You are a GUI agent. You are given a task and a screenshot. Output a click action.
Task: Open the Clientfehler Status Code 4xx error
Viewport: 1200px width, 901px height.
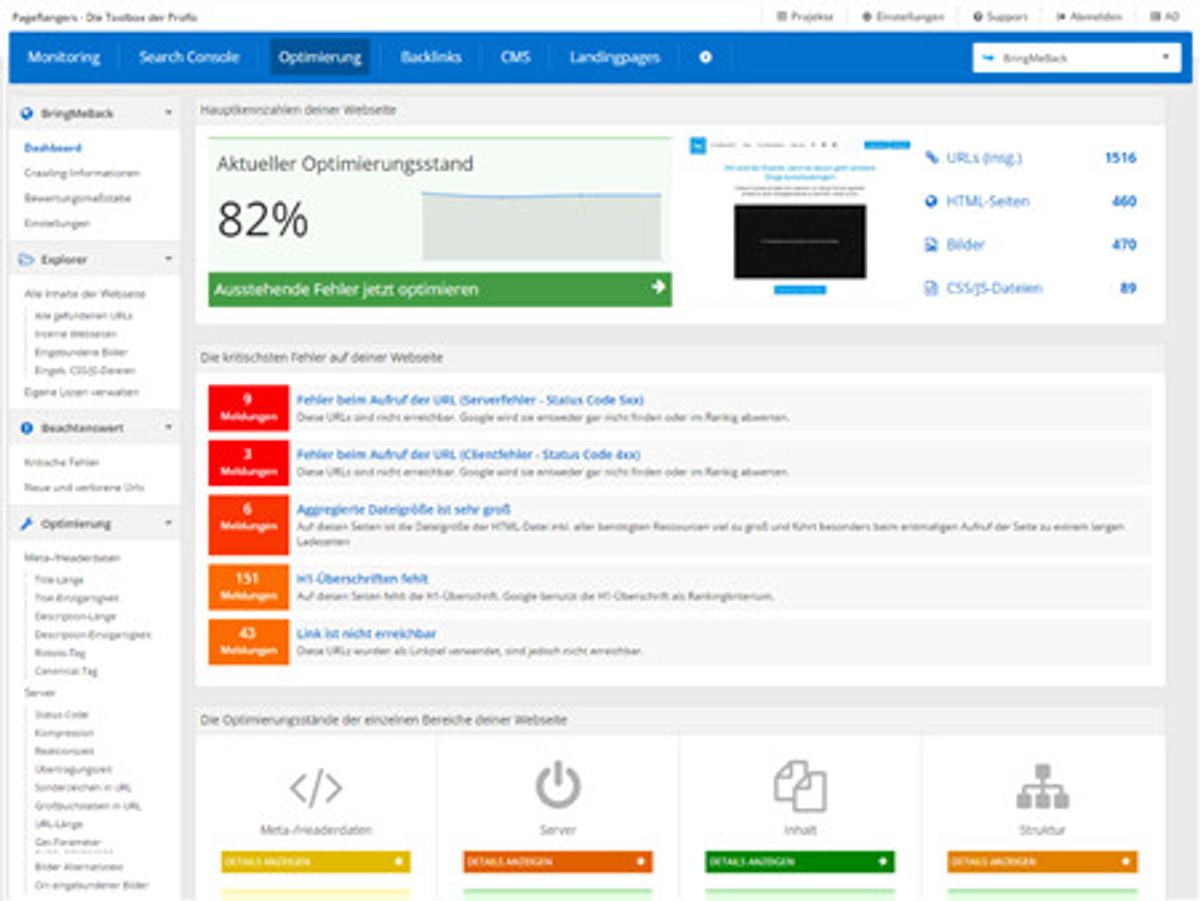[x=468, y=454]
